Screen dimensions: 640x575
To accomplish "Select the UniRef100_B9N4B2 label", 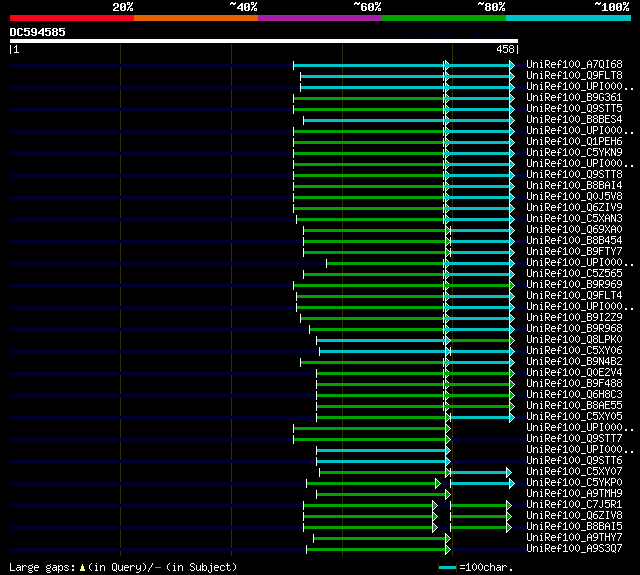I will click(x=574, y=362).
